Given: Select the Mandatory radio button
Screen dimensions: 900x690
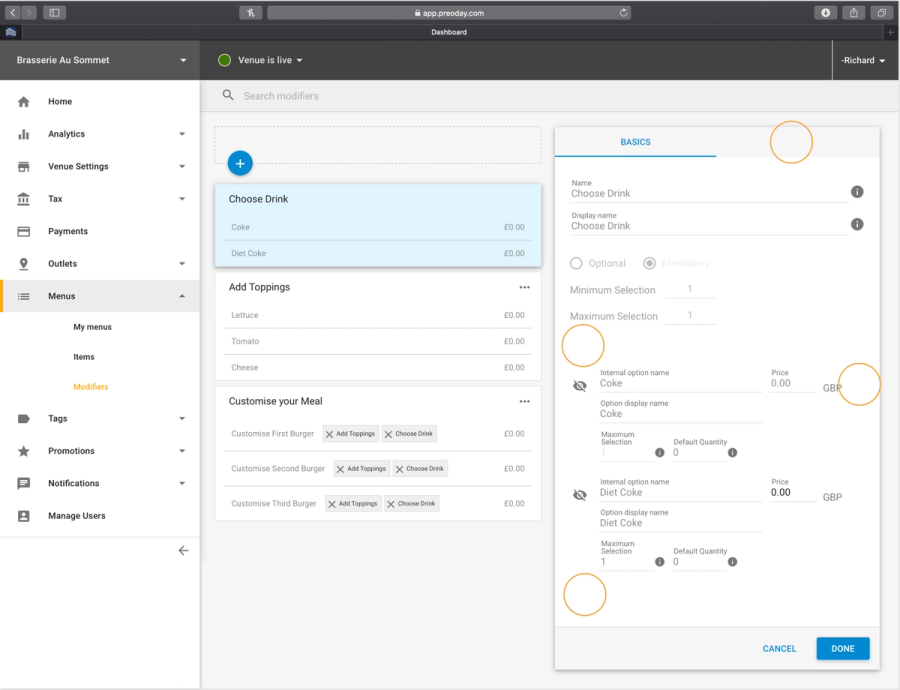Looking at the screenshot, I should tap(649, 263).
